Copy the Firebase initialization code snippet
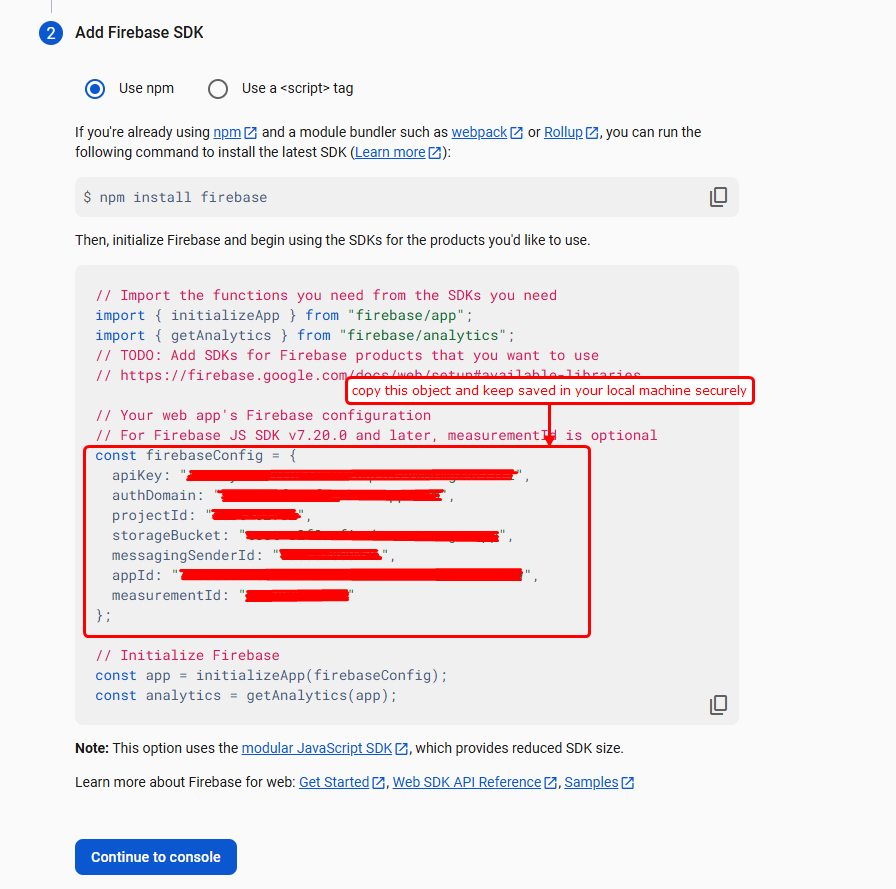Viewport: 896px width, 889px height. [718, 705]
